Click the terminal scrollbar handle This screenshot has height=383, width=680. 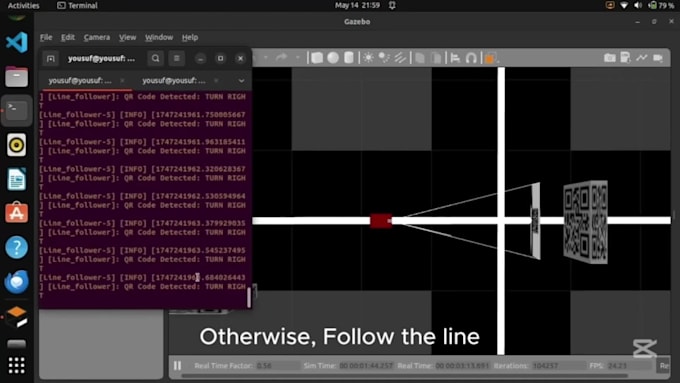click(249, 297)
